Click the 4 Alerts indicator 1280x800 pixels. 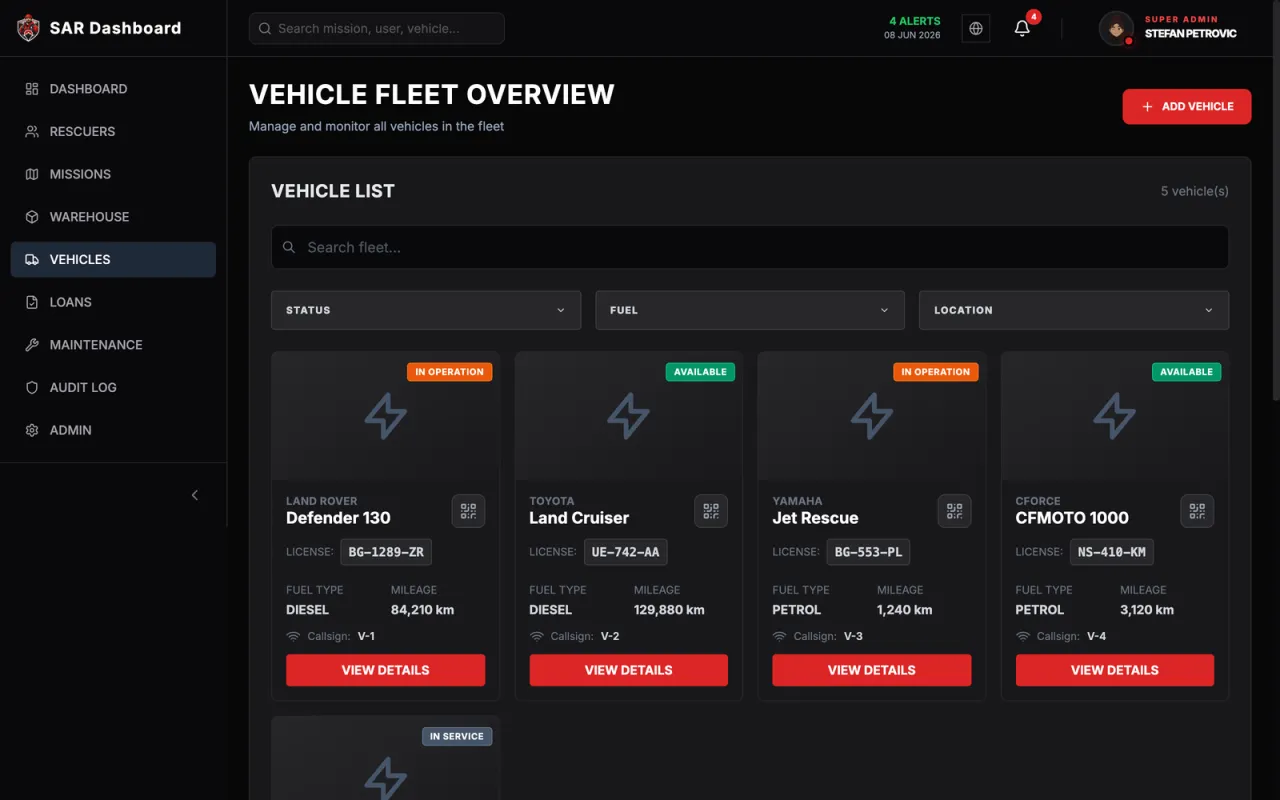[914, 21]
